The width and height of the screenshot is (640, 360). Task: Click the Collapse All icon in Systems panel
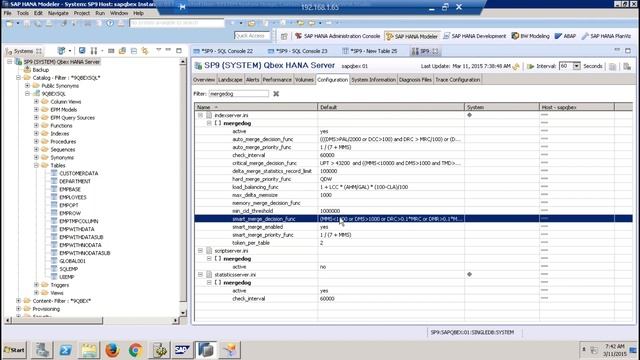point(134,51)
